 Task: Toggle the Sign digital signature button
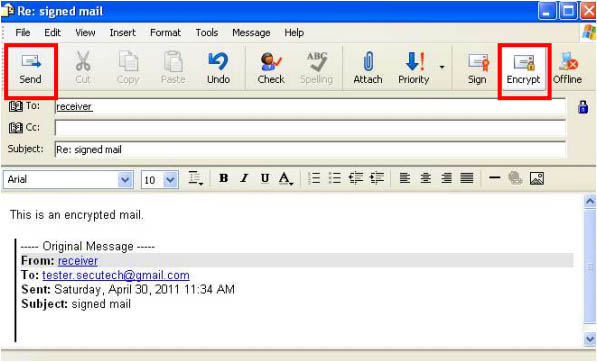(477, 69)
